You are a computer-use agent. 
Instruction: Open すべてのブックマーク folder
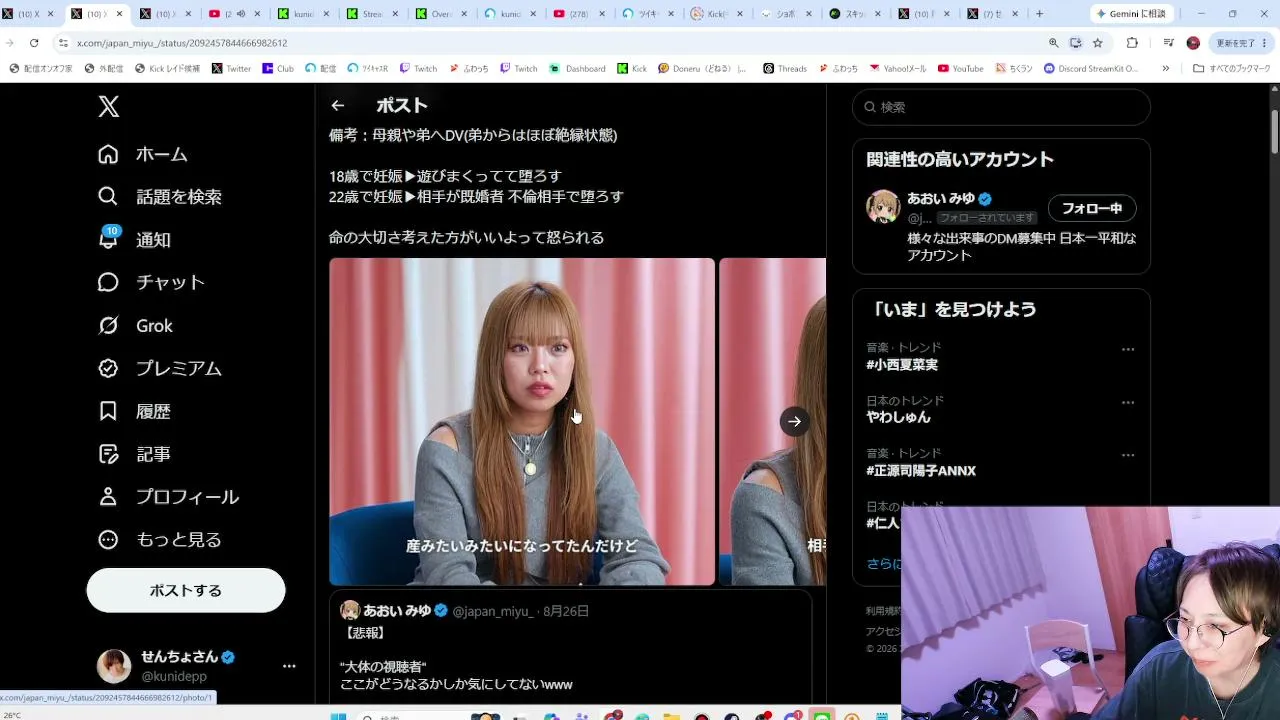point(1232,69)
